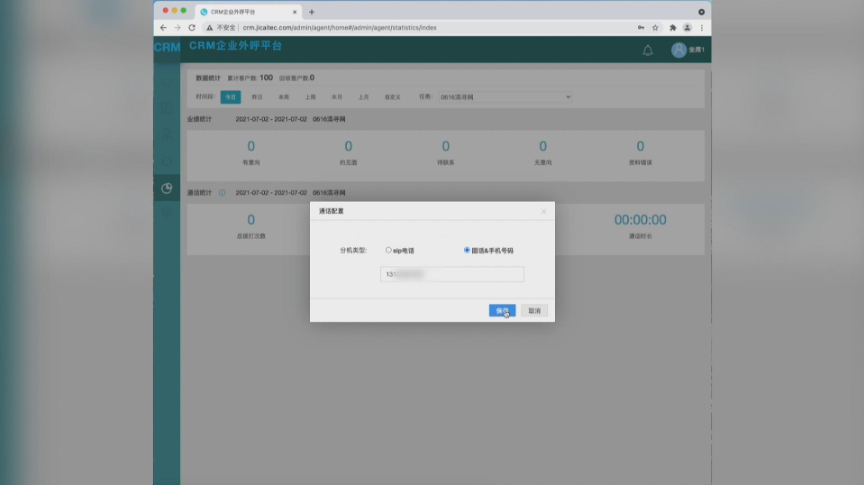Viewport: 864px width, 485px height.
Task: Select the 本月 time period tab
Action: point(337,97)
